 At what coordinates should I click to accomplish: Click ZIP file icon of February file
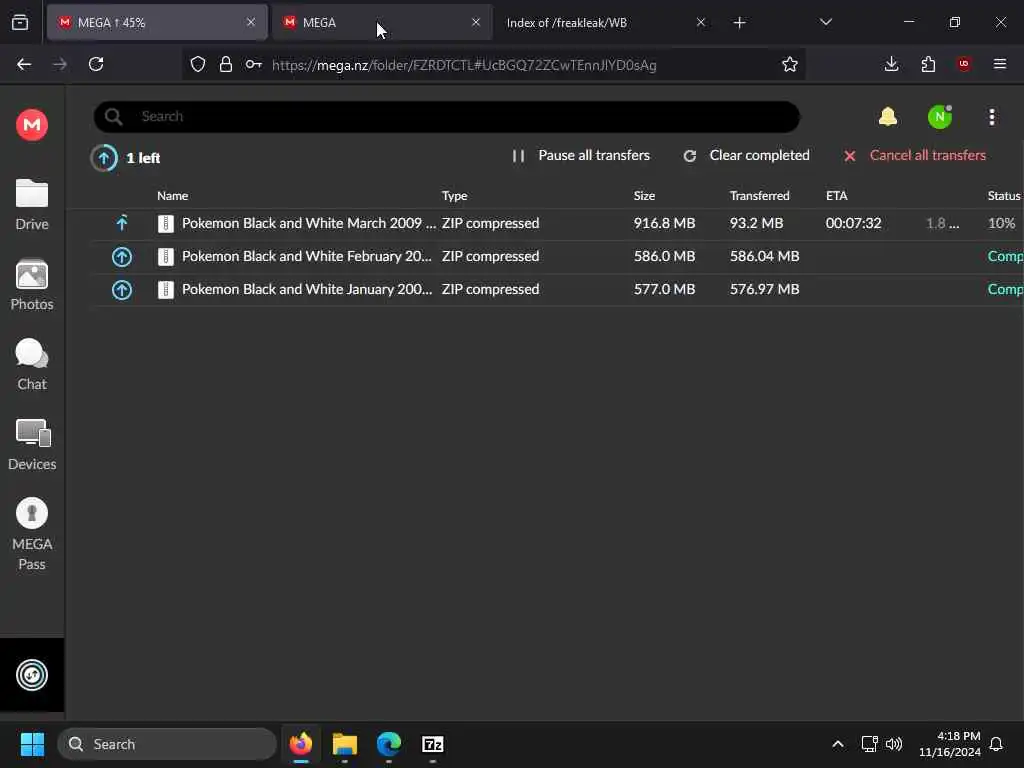[x=166, y=257]
